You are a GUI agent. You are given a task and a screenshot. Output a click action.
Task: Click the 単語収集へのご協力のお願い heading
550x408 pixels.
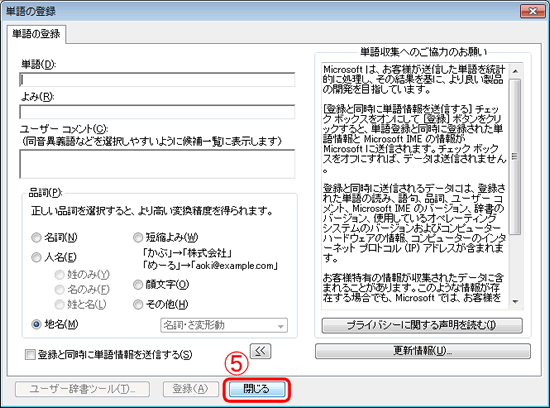pyautogui.click(x=424, y=52)
